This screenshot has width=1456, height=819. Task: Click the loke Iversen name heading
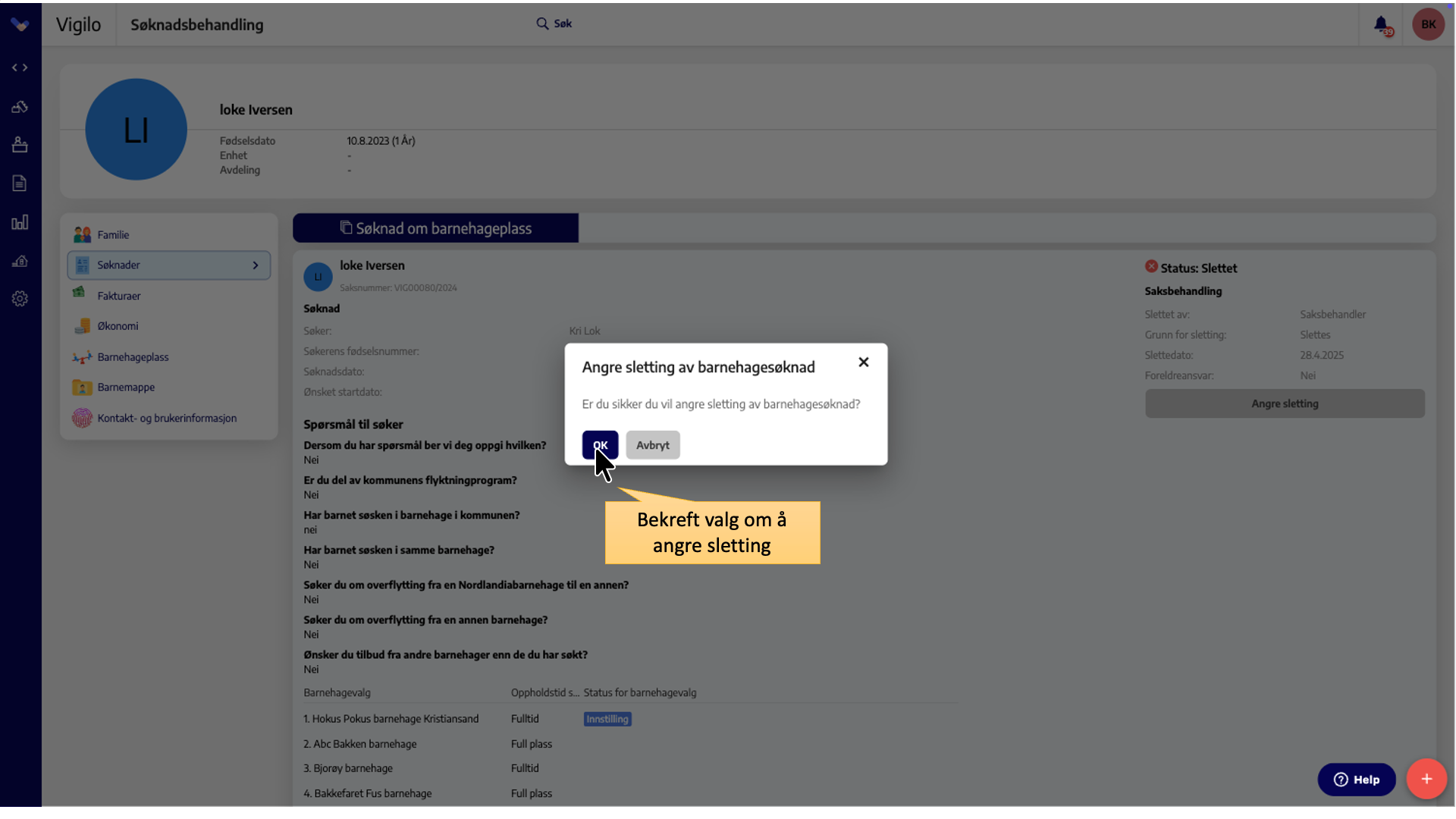[256, 110]
